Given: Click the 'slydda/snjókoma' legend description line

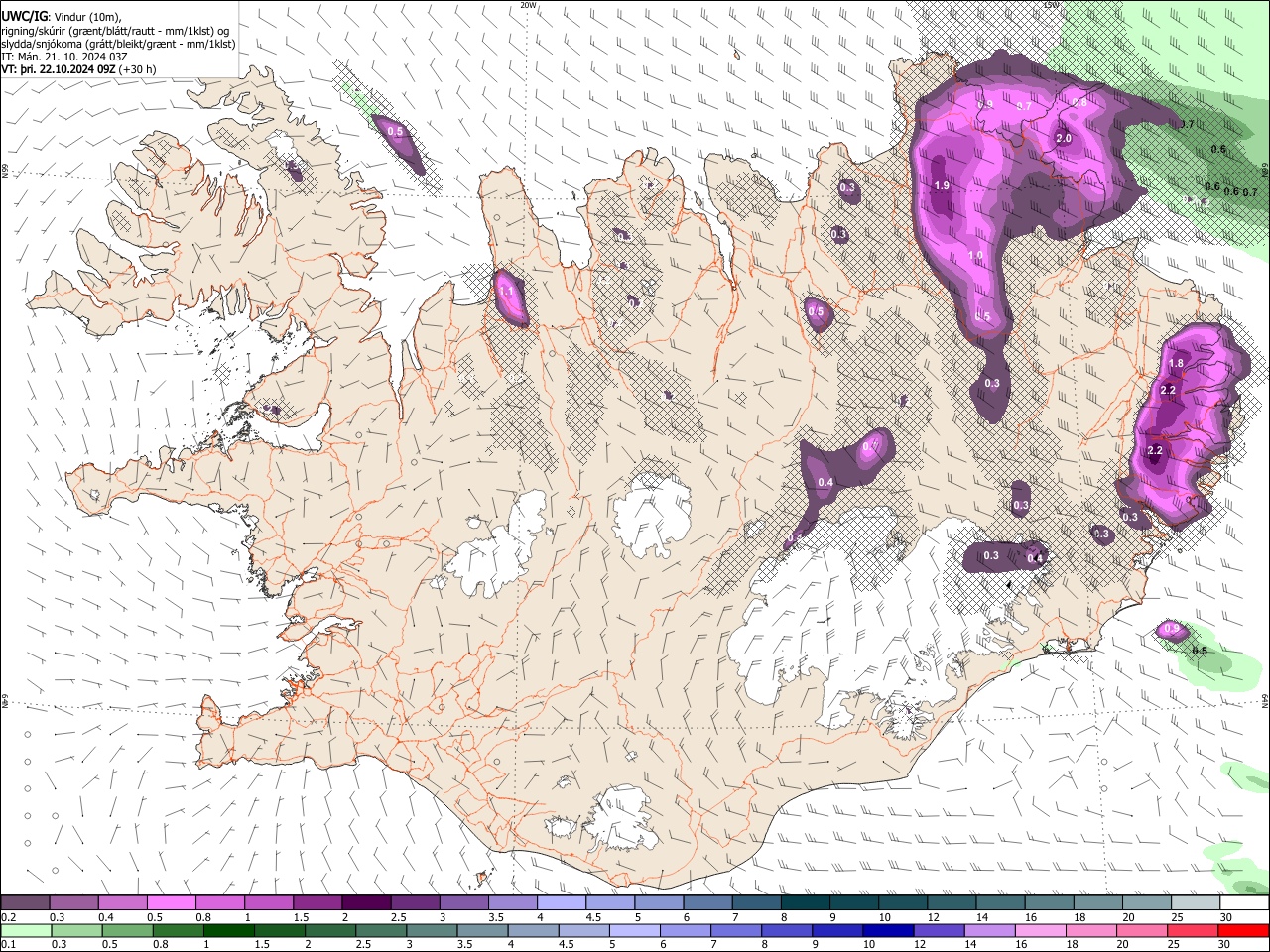Looking at the screenshot, I should pyautogui.click(x=118, y=44).
